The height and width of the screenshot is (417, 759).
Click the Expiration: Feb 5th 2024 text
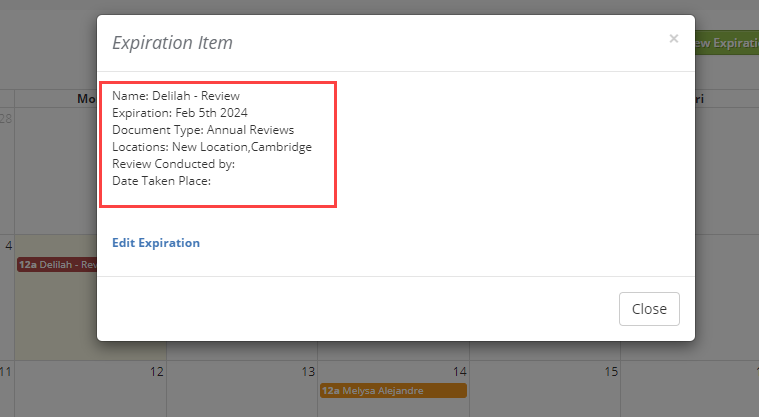click(x=180, y=113)
